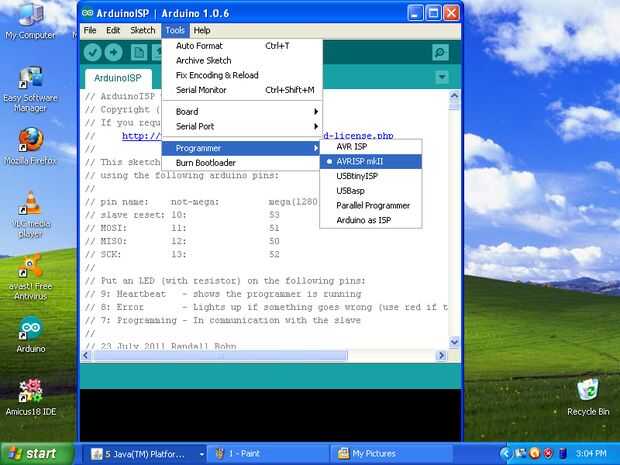Expand the Java taskbar group arrow
Screen dimensions: 620x465
pyautogui.click(x=202, y=454)
